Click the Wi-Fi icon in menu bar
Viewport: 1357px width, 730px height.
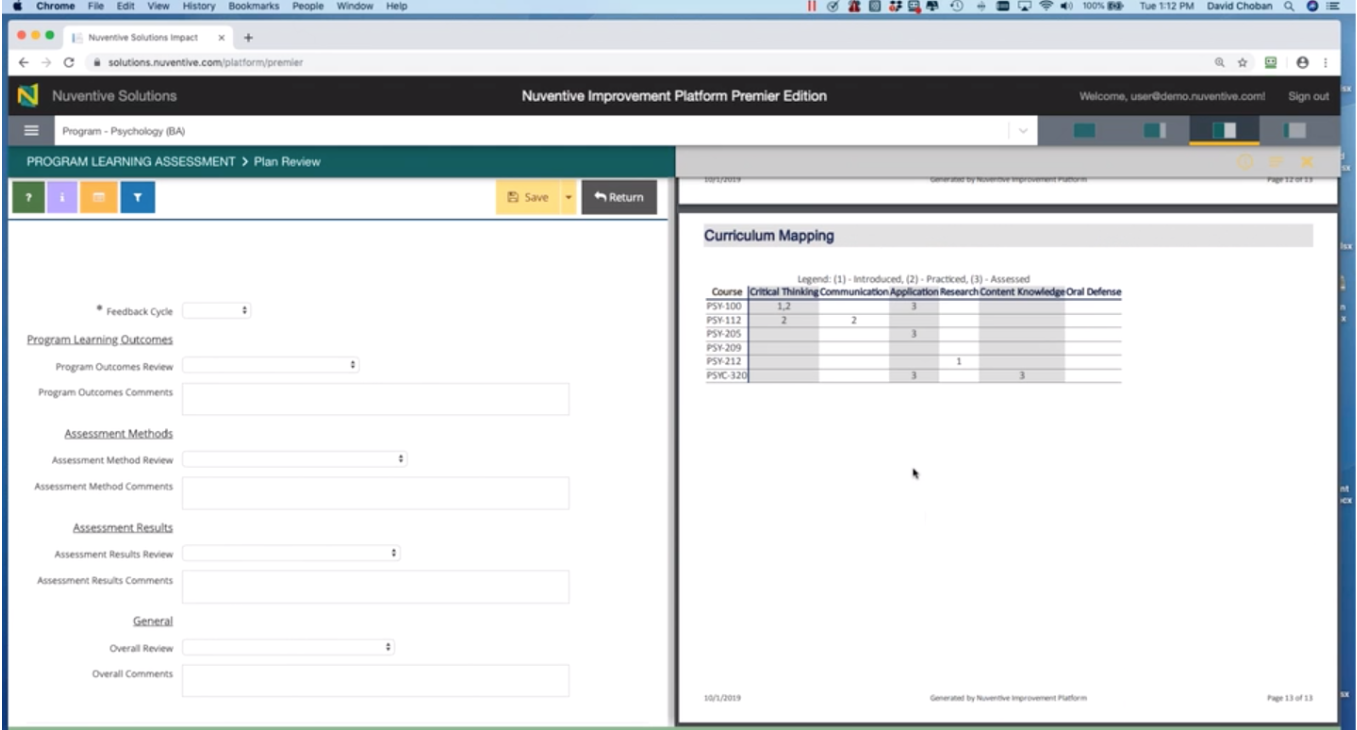(1046, 6)
